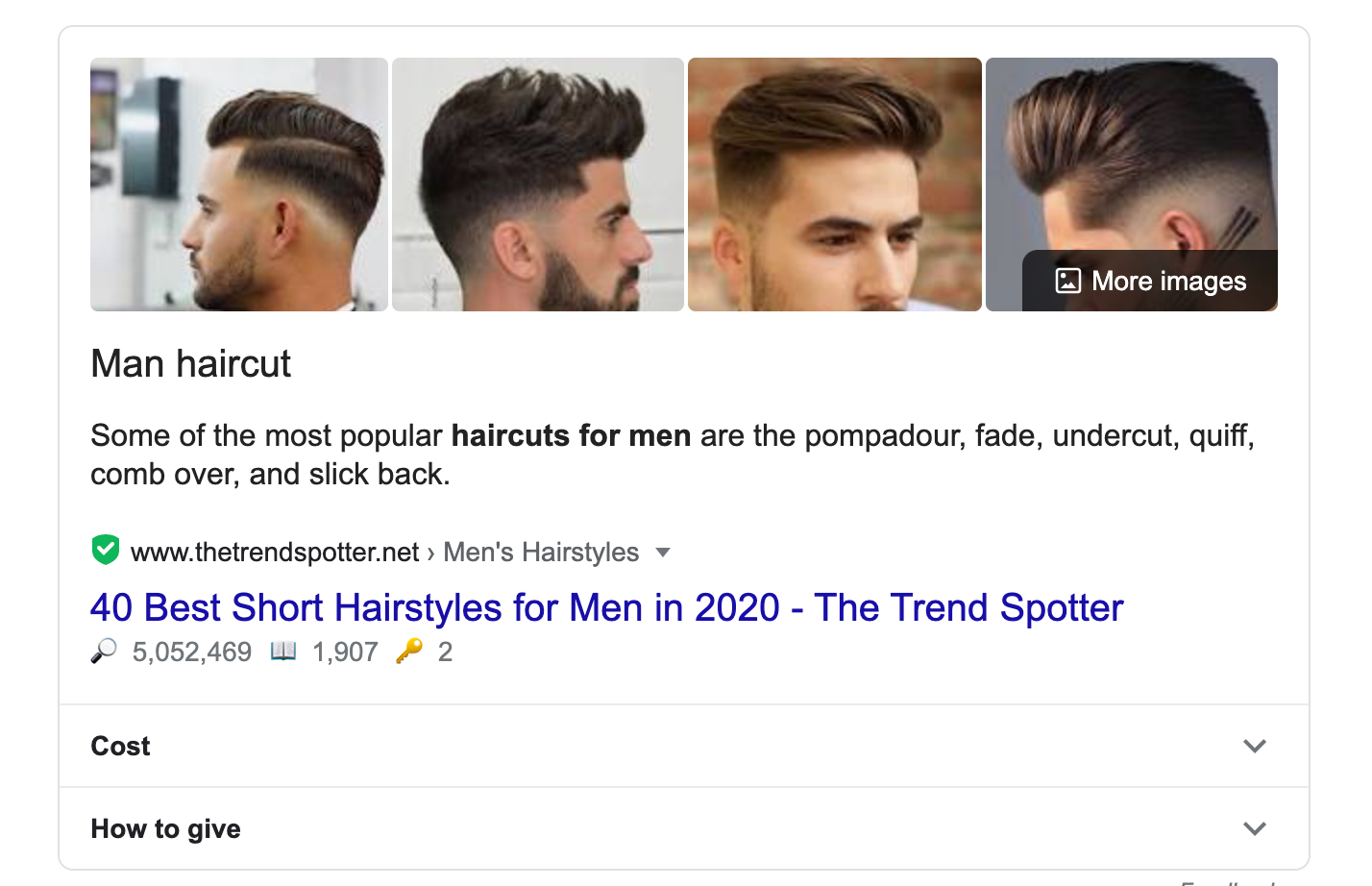Open the Men's Hairstyles breadcrumb link
The height and width of the screenshot is (886, 1372).
pyautogui.click(x=540, y=552)
